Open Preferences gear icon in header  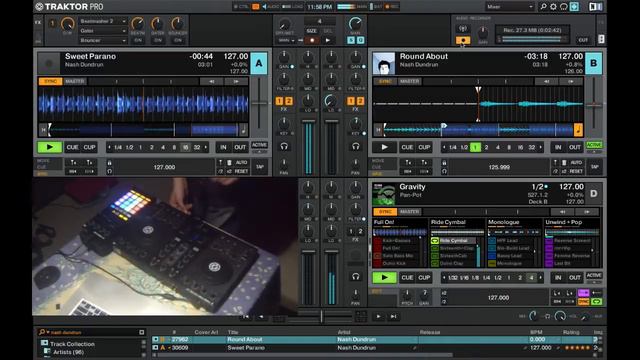tap(553, 7)
